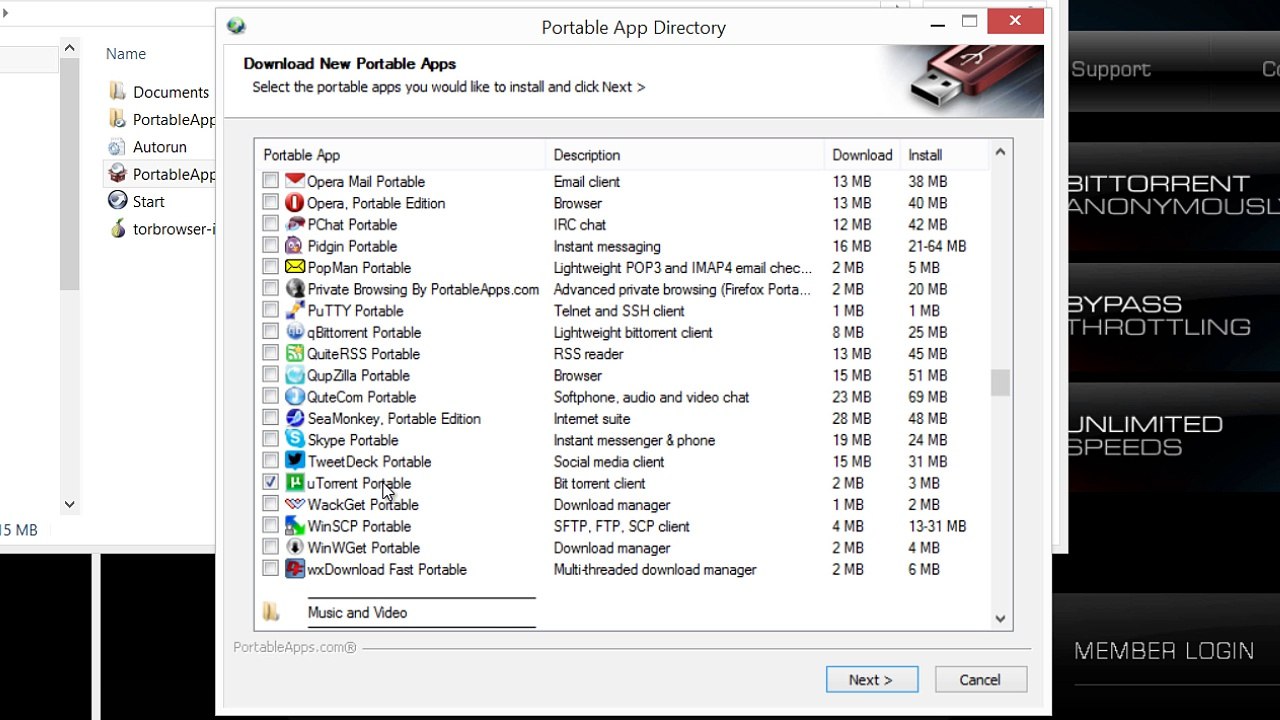1280x720 pixels.
Task: Click the Name column header in Explorer
Action: point(126,54)
